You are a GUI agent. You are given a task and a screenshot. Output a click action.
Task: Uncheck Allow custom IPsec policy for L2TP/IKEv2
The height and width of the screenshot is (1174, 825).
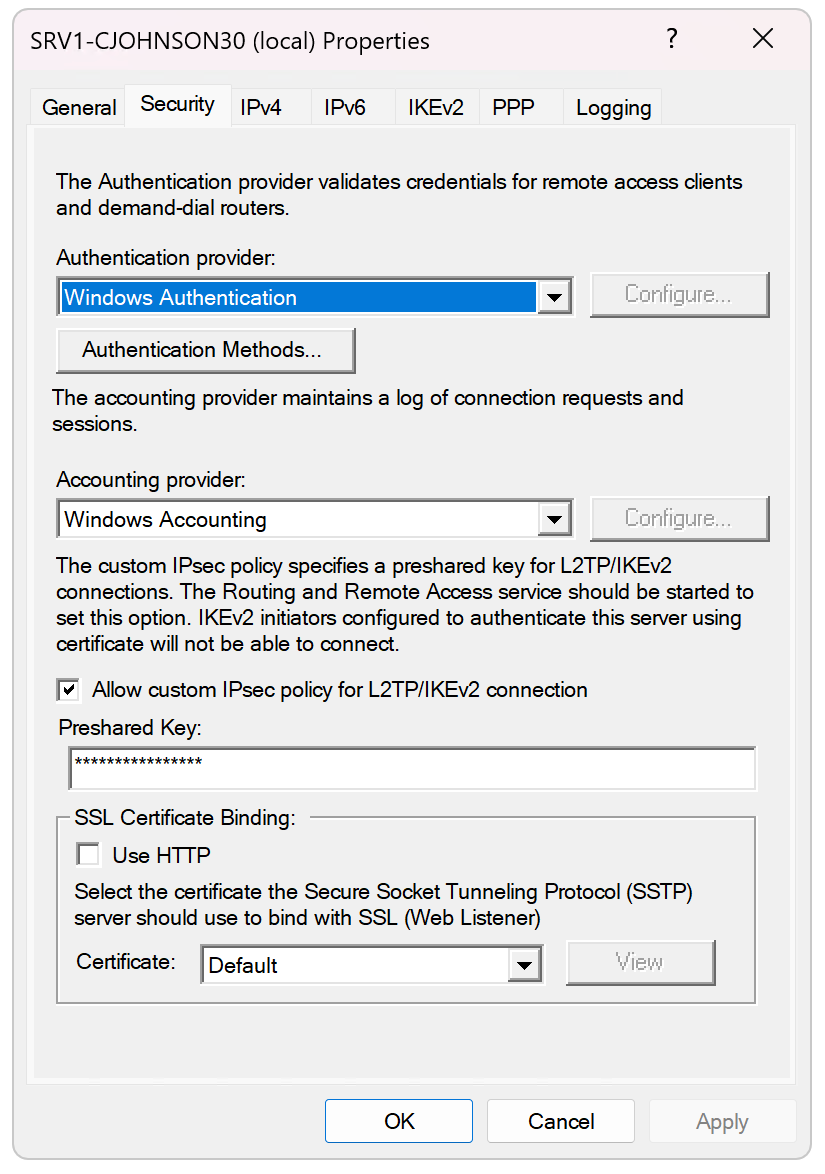point(68,689)
